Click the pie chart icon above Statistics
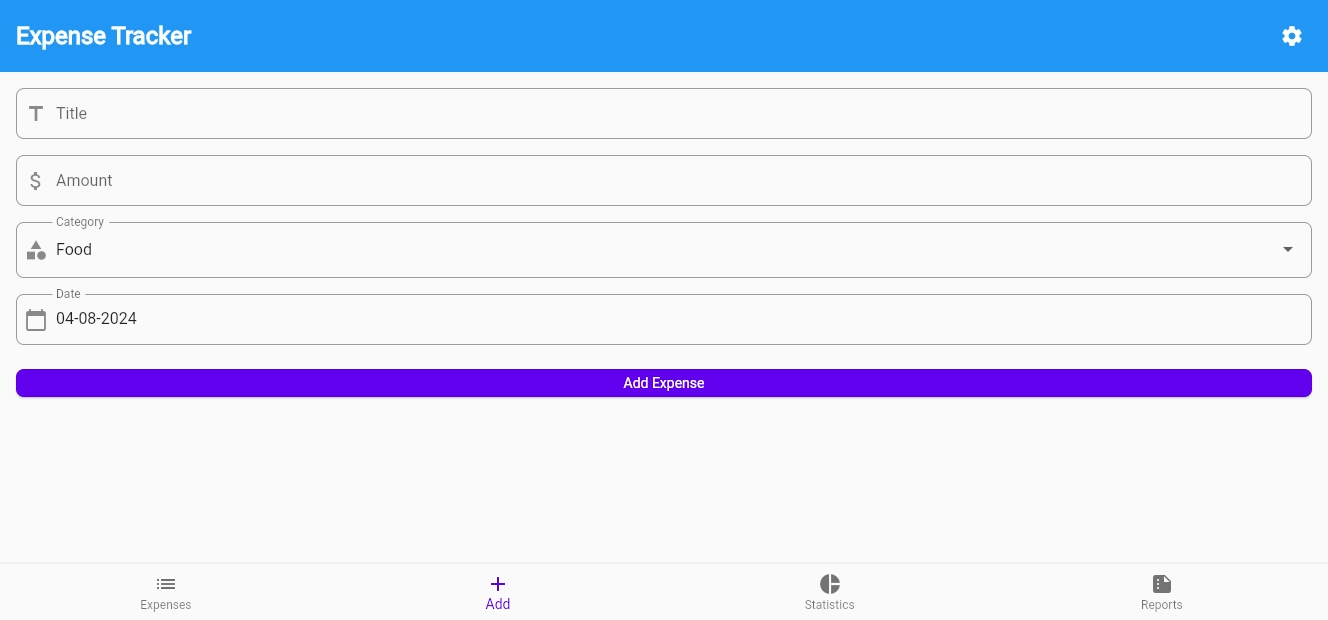This screenshot has height=620, width=1328. [x=830, y=584]
